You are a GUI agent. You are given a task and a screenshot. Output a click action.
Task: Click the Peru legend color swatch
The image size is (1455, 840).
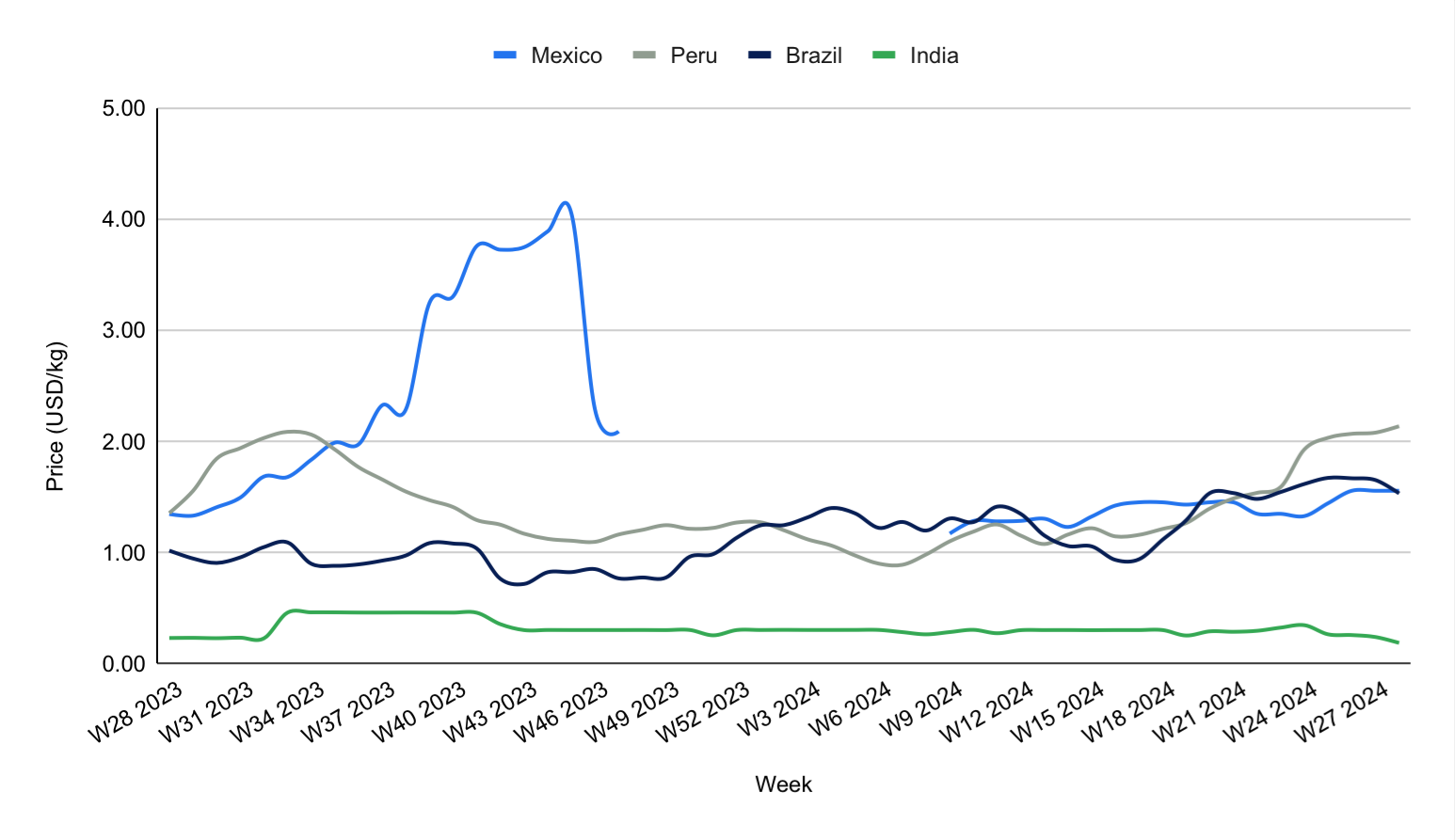645,55
